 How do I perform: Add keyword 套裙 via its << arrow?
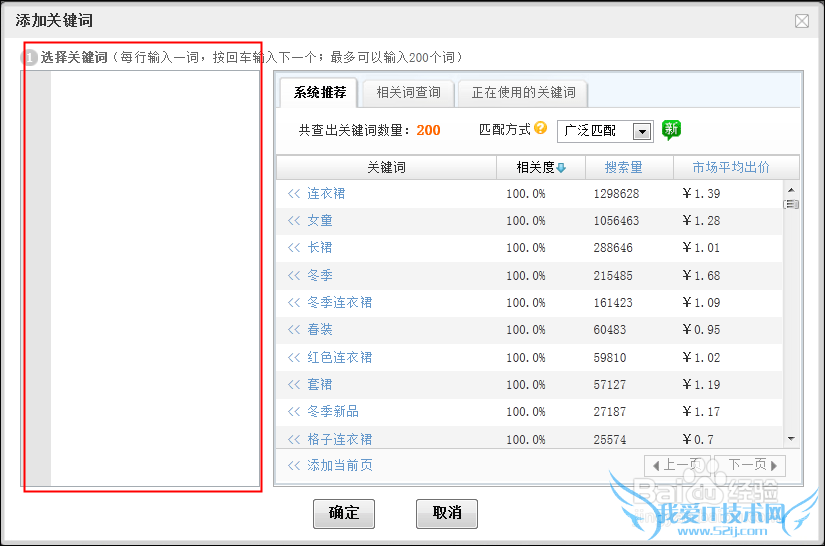294,385
